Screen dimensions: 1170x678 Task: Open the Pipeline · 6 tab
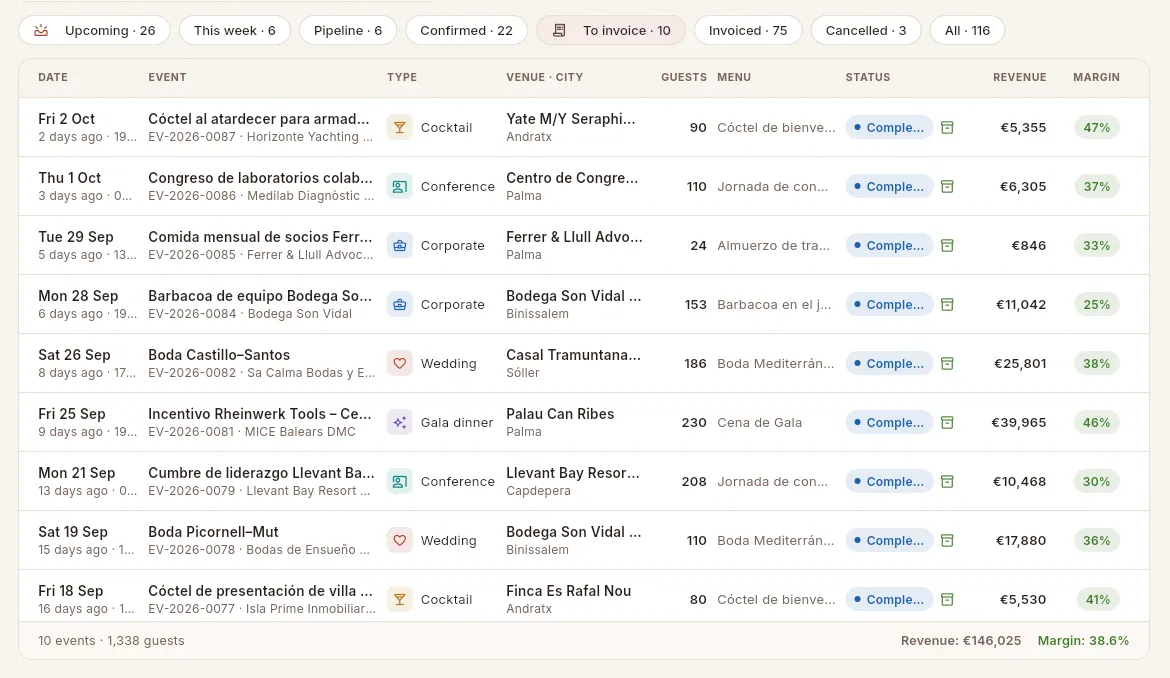(348, 31)
